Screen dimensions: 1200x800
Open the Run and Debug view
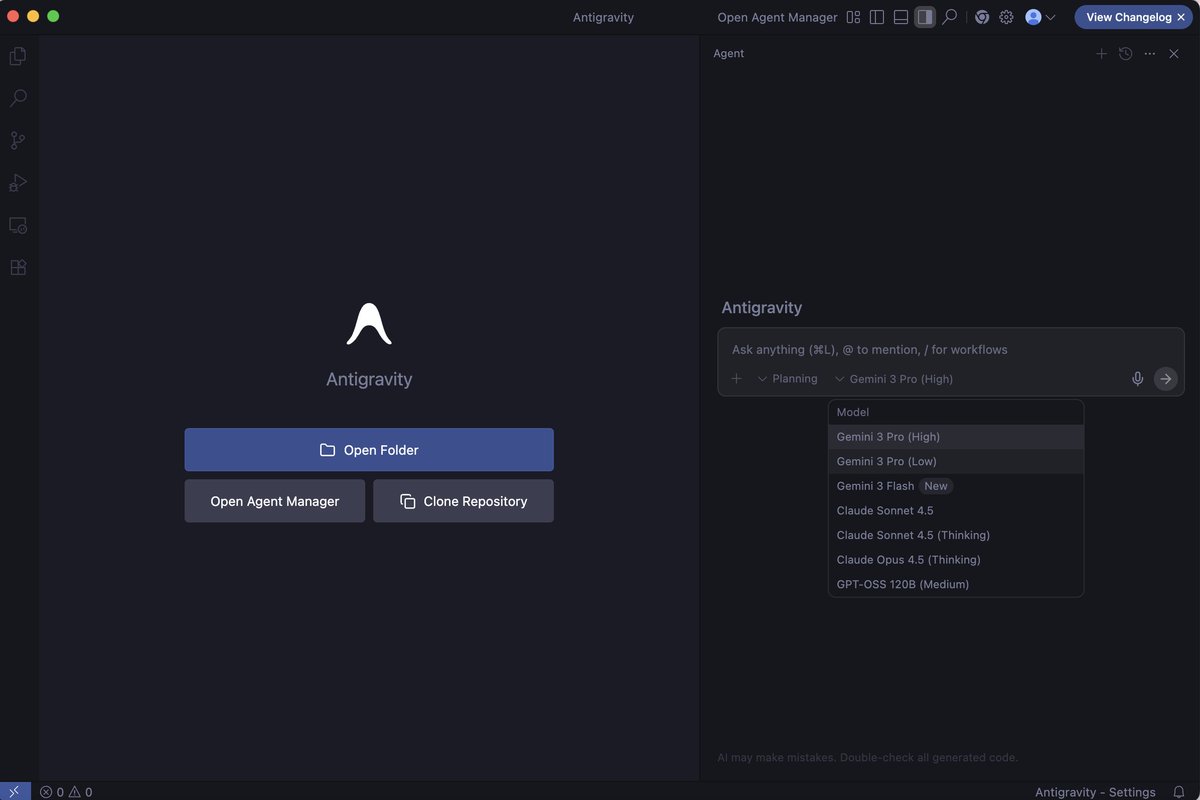point(18,183)
